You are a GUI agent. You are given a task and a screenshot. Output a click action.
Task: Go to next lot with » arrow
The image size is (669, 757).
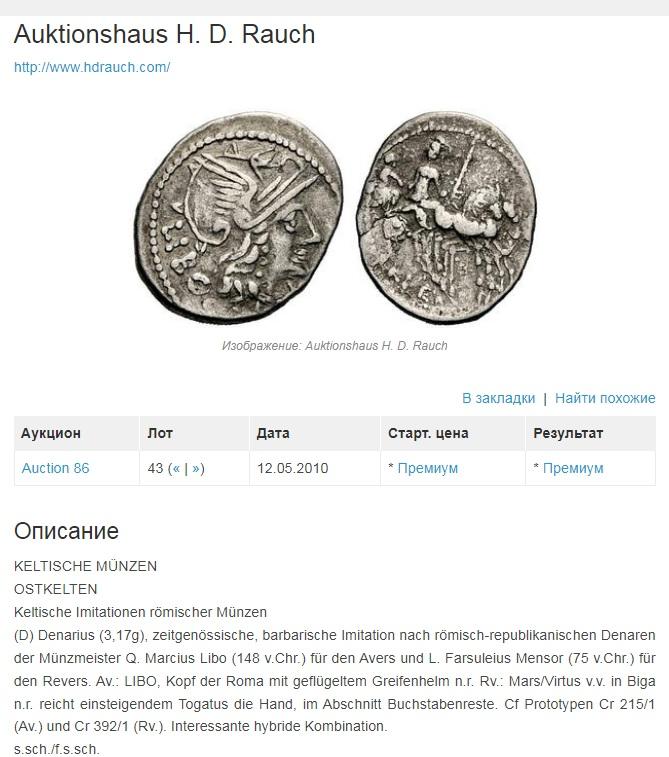pos(195,468)
